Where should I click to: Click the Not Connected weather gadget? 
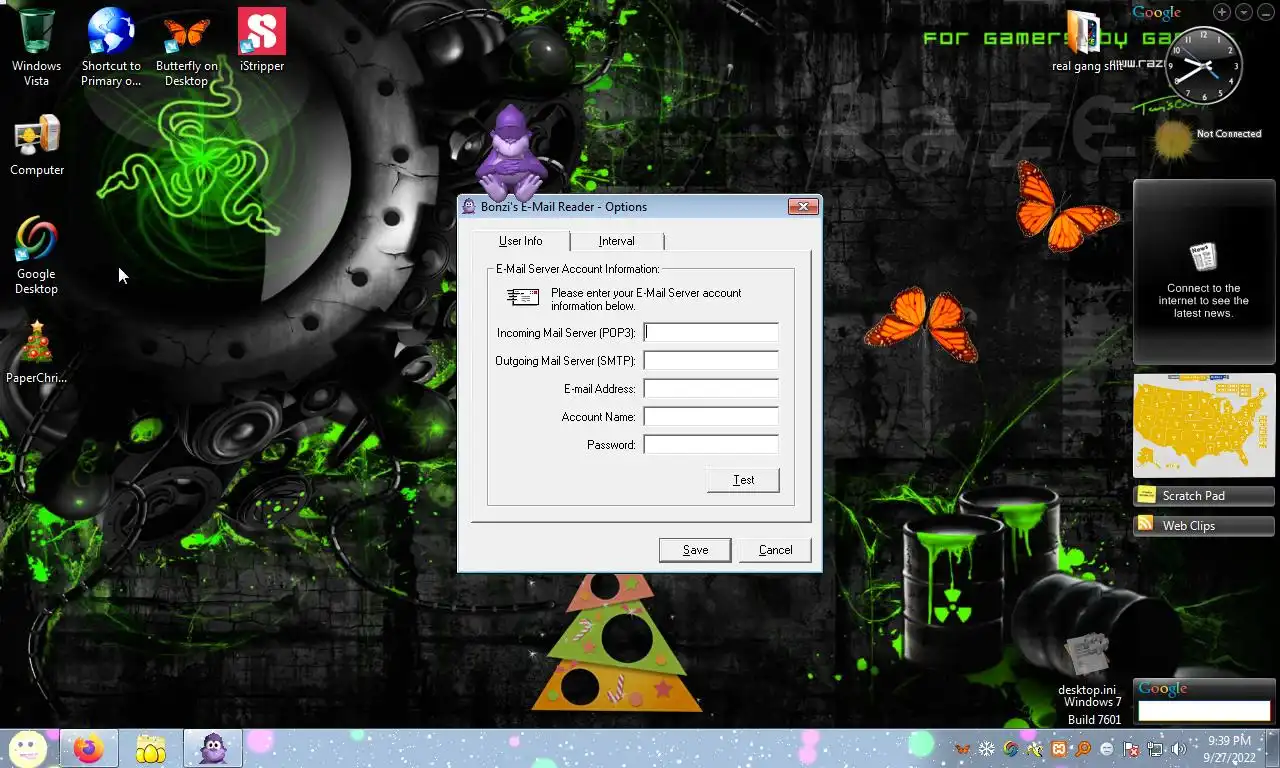point(1208,140)
